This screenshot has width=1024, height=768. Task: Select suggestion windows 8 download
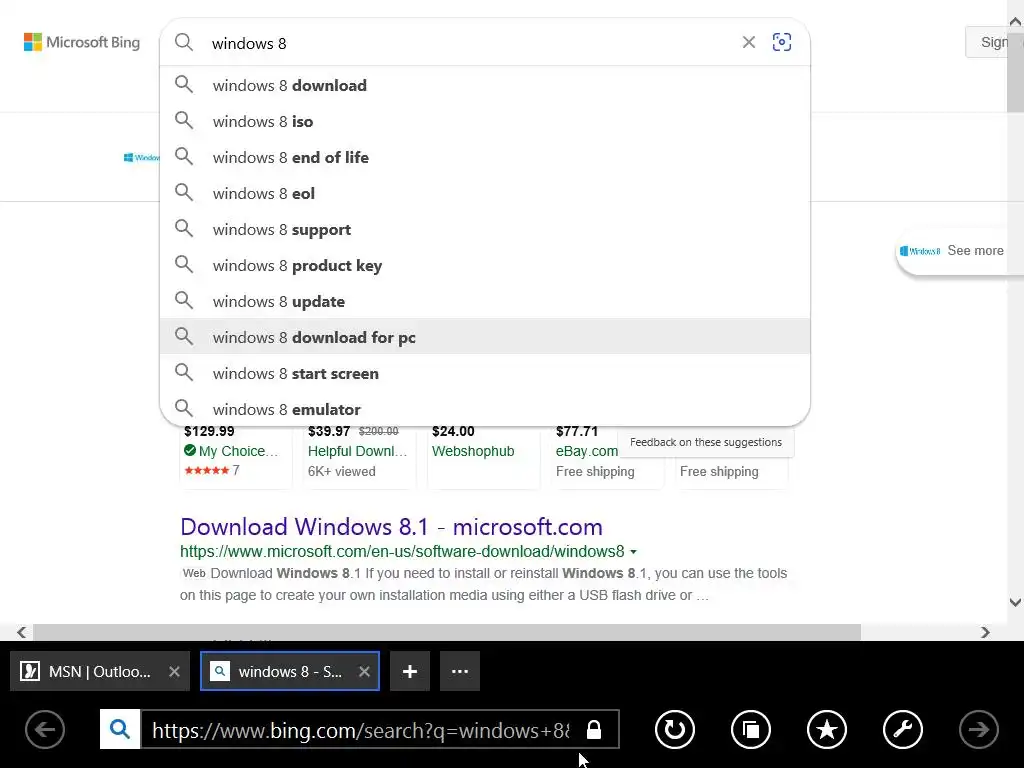[485, 86]
